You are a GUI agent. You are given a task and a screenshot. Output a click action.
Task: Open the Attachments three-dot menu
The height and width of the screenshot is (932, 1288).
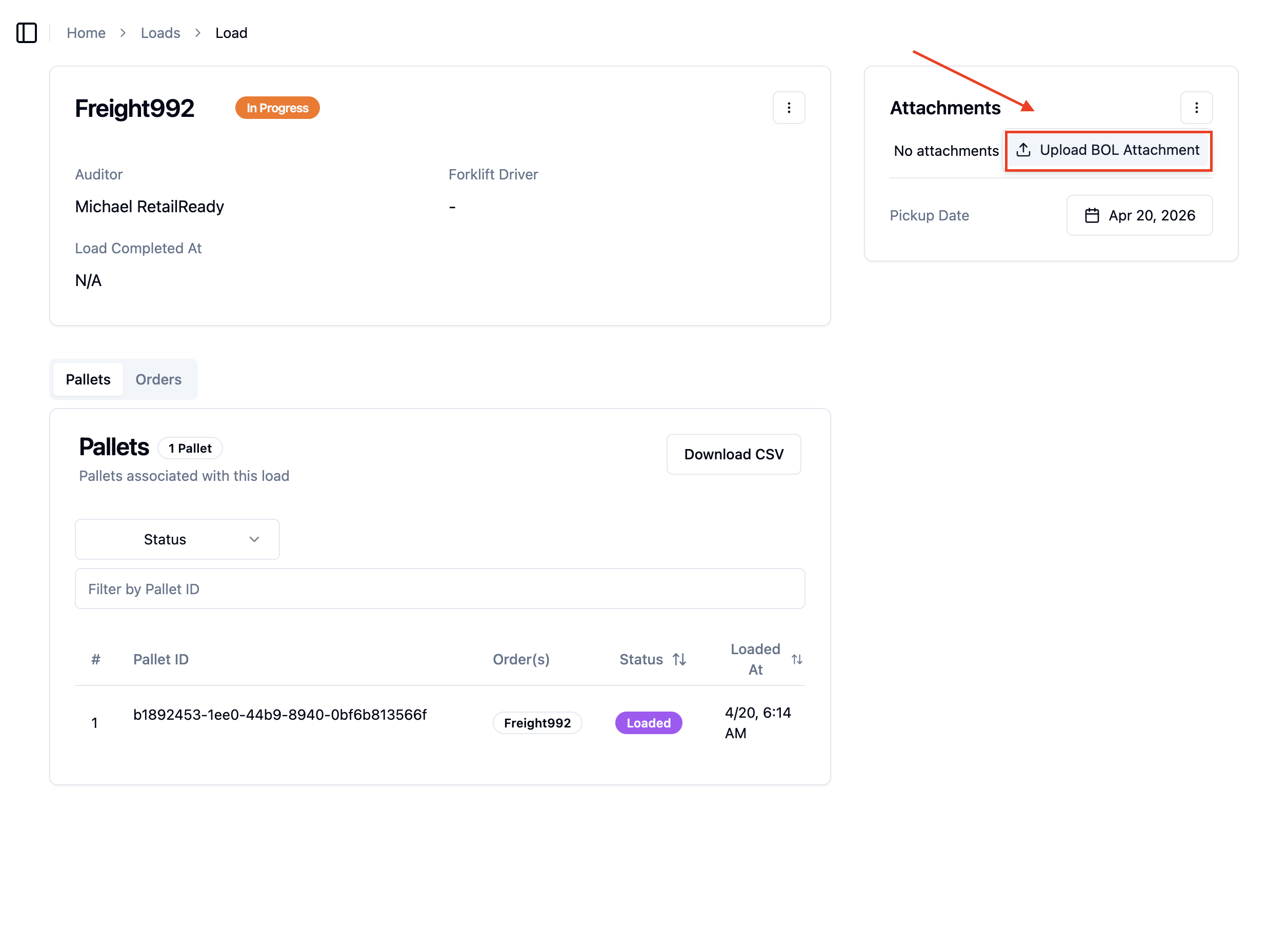1196,108
